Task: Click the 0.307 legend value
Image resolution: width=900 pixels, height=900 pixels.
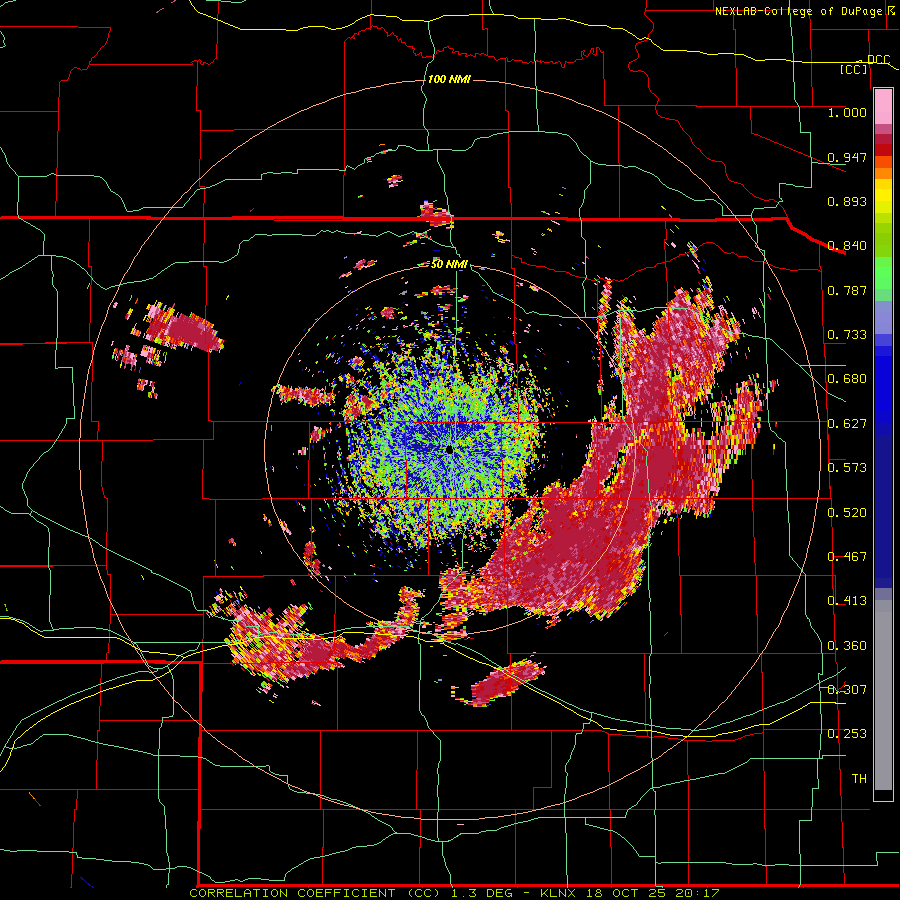Action: (847, 690)
